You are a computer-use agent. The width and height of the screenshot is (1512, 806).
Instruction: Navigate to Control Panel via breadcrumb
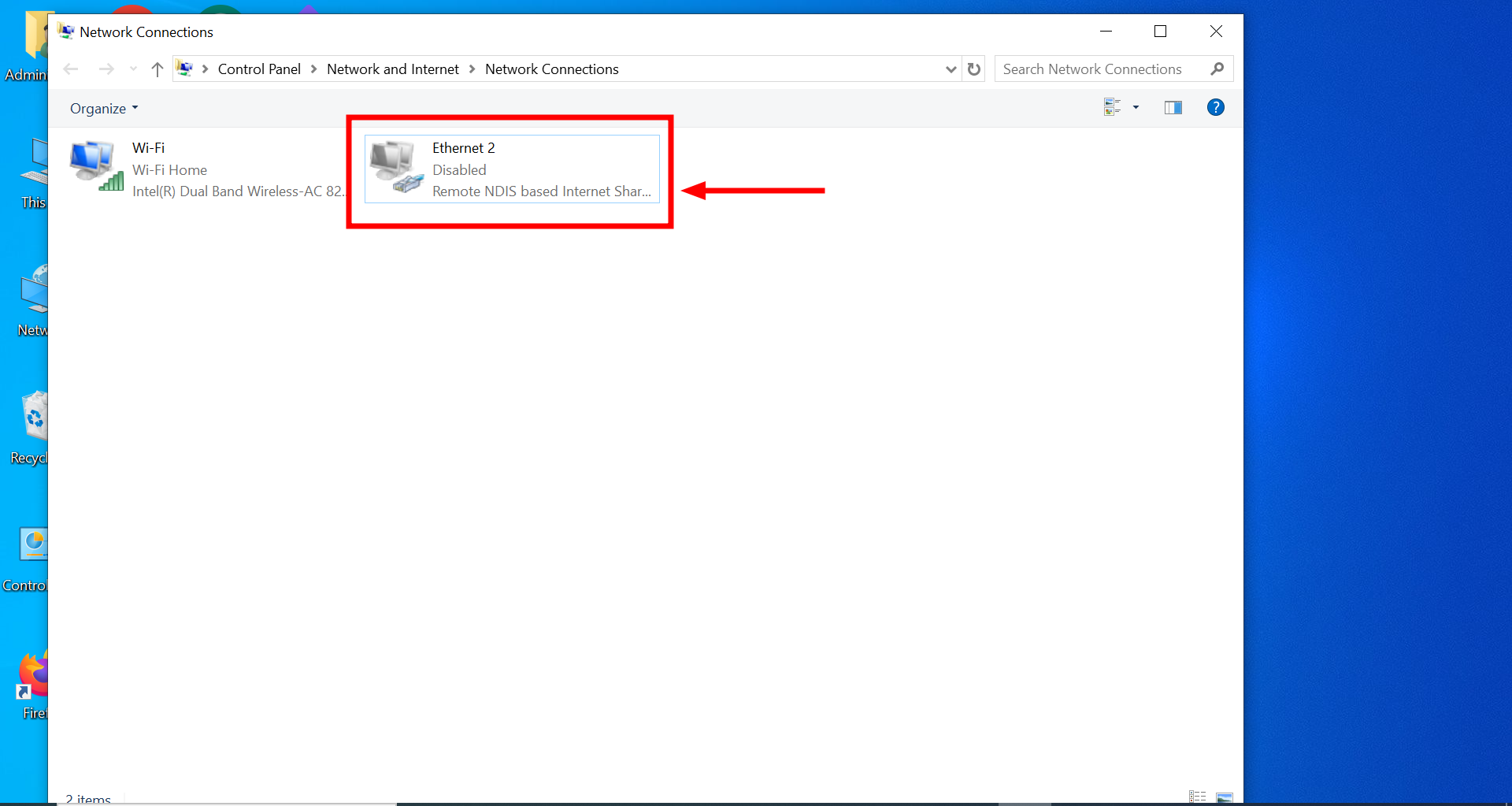pos(259,69)
